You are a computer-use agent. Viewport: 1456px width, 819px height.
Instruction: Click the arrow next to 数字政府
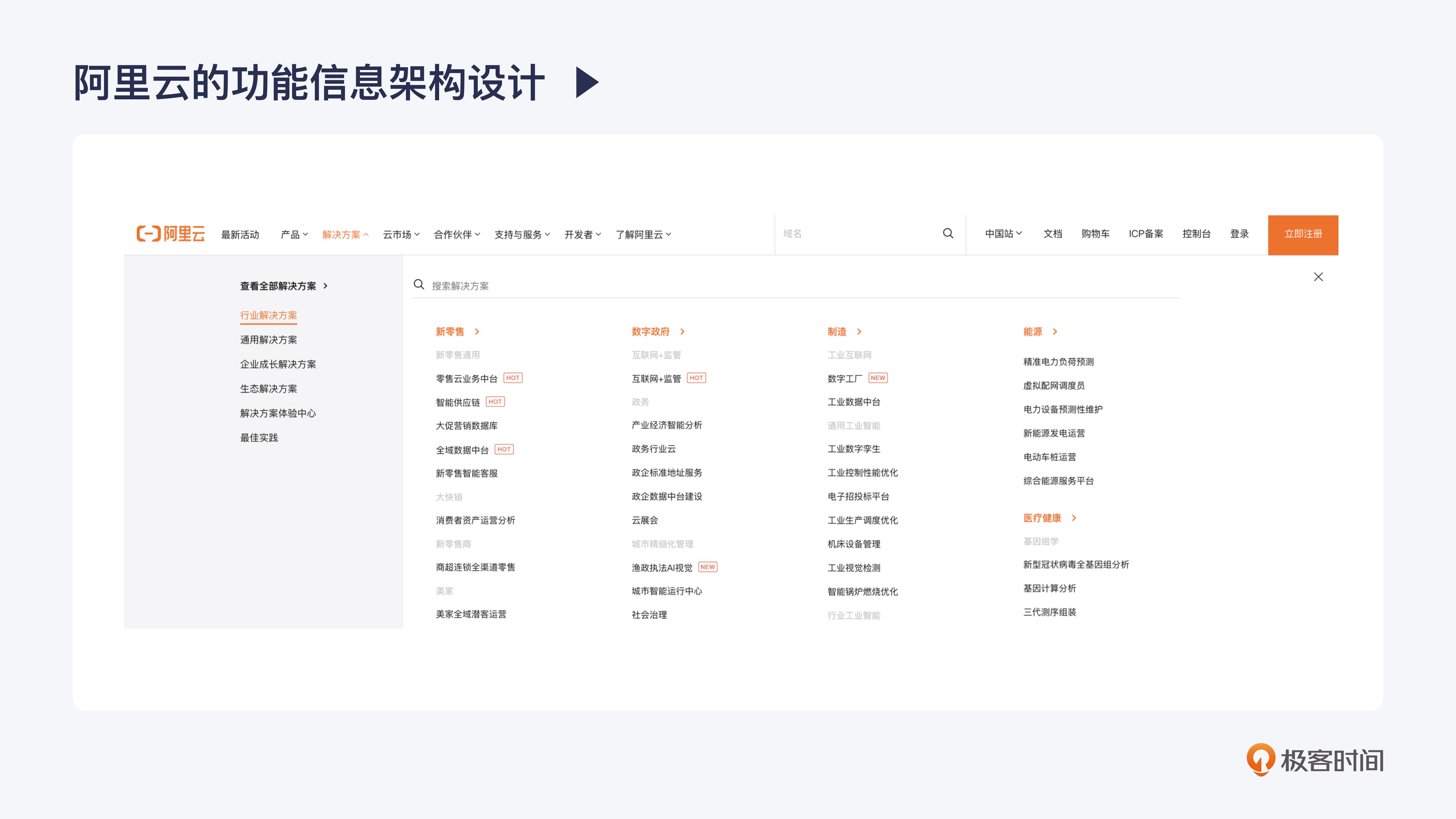click(x=682, y=332)
